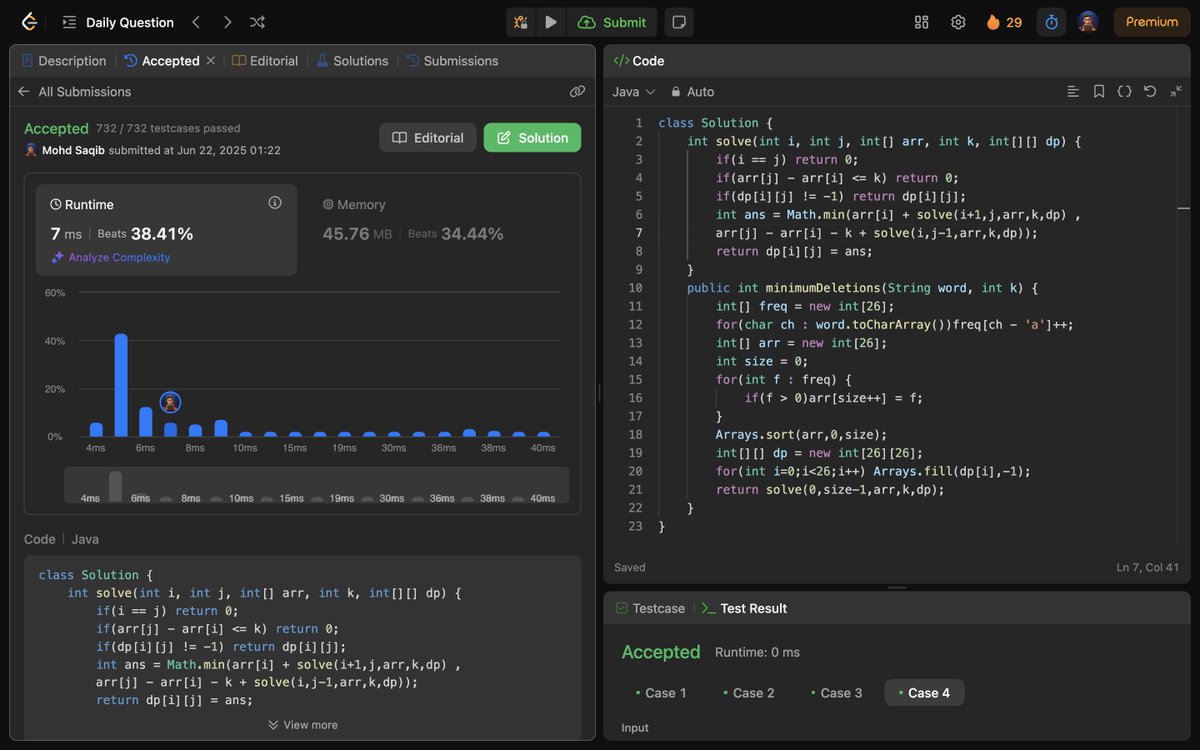Go to previous question arrow
Viewport: 1200px width, 750px height.
click(x=196, y=22)
